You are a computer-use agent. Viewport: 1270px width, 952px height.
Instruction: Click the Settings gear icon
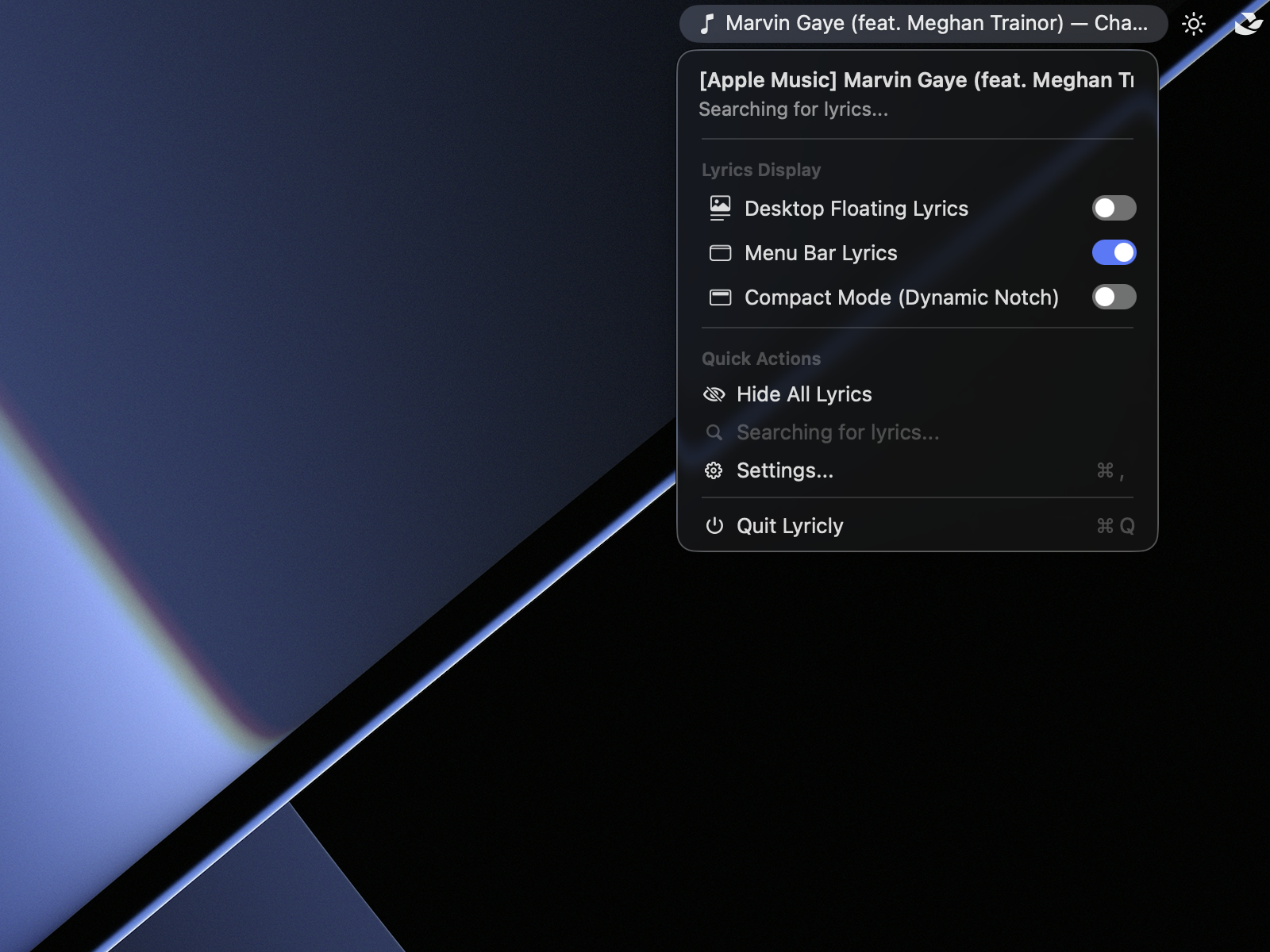click(x=714, y=470)
